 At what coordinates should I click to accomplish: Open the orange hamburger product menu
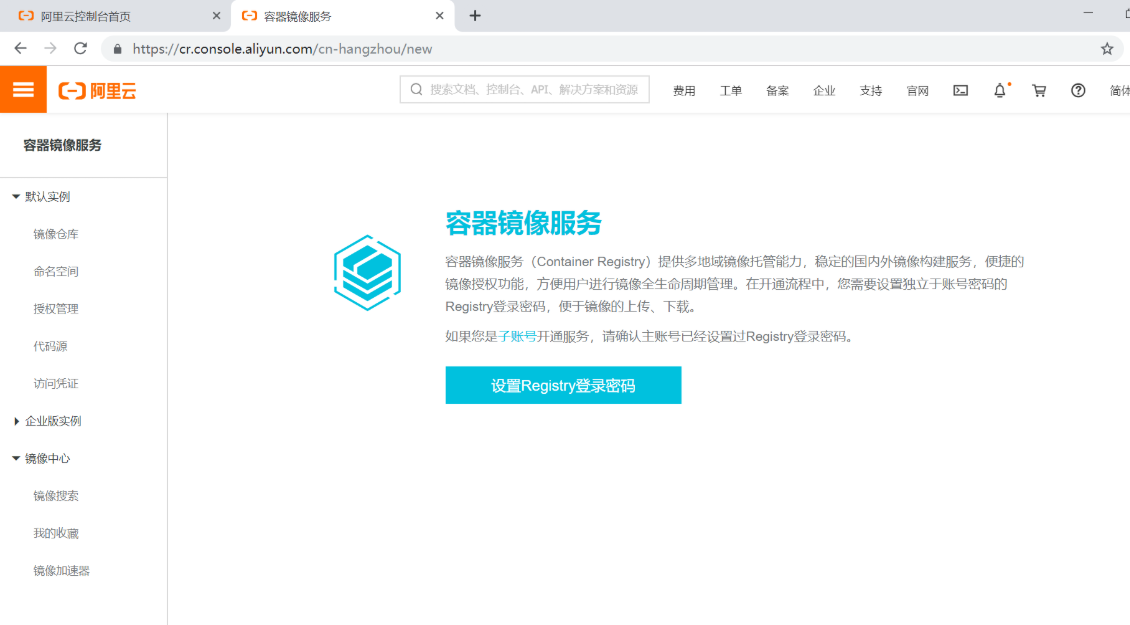tap(23, 89)
